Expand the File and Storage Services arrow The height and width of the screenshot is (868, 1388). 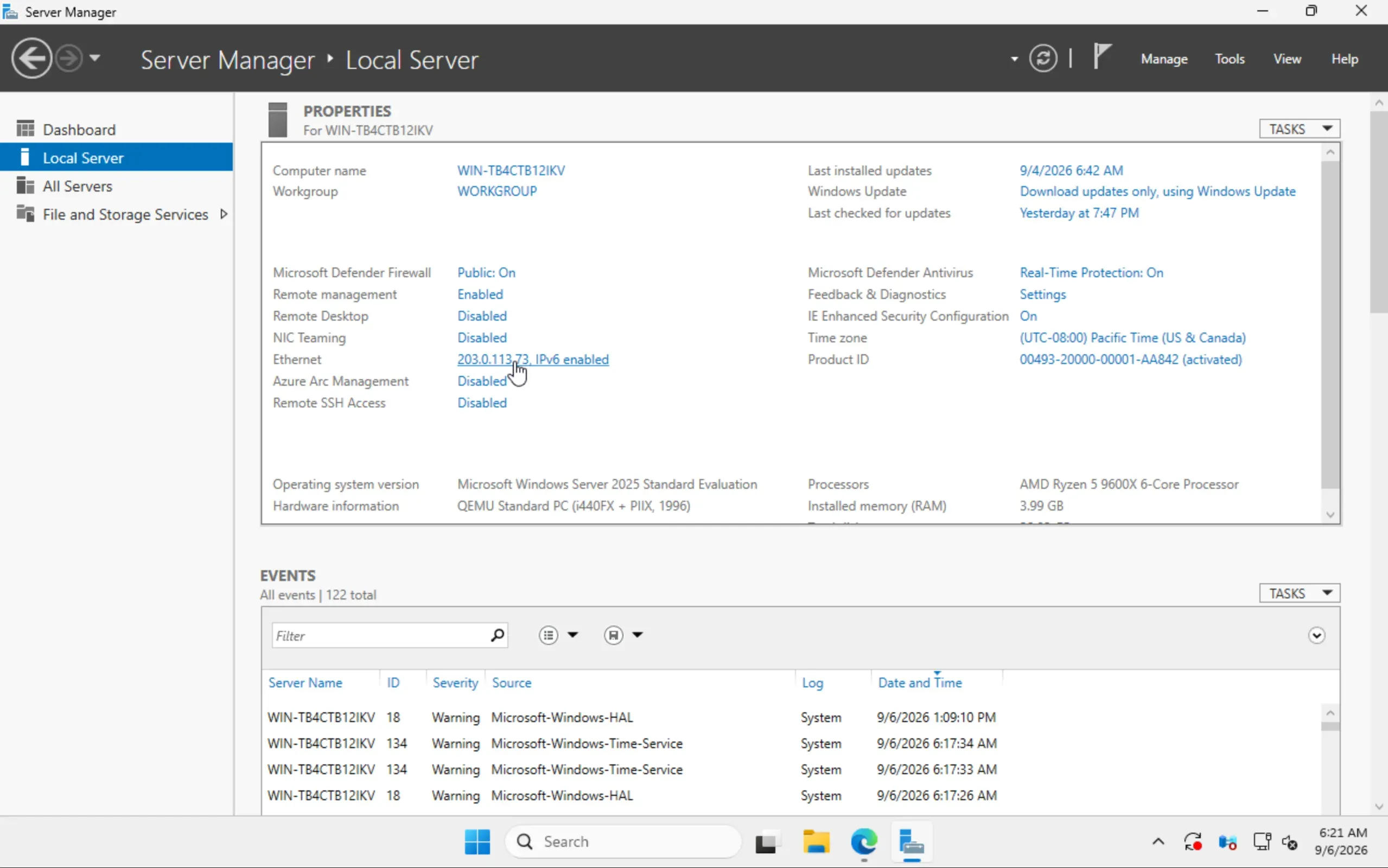224,214
